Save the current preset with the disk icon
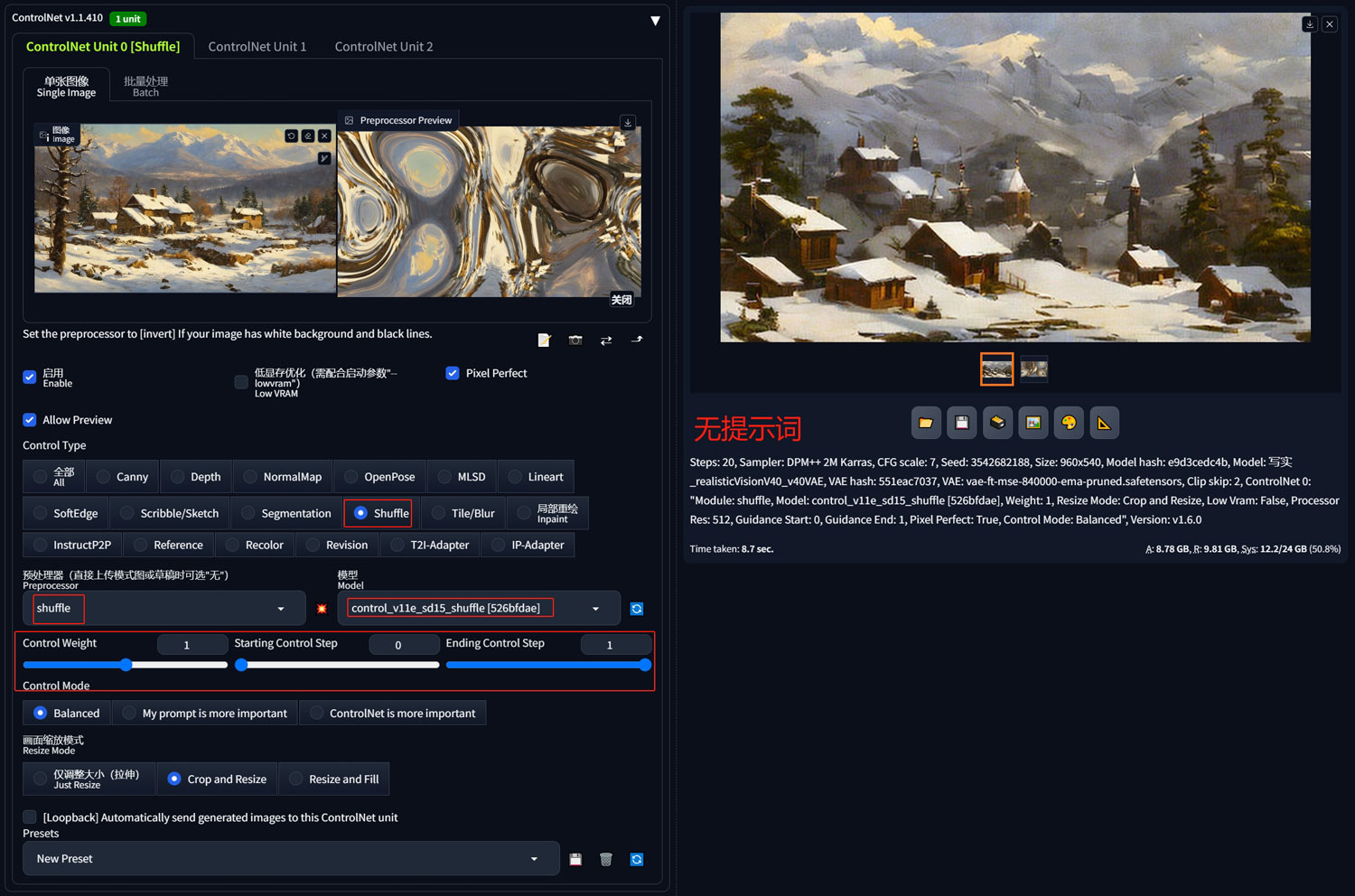 click(x=575, y=859)
